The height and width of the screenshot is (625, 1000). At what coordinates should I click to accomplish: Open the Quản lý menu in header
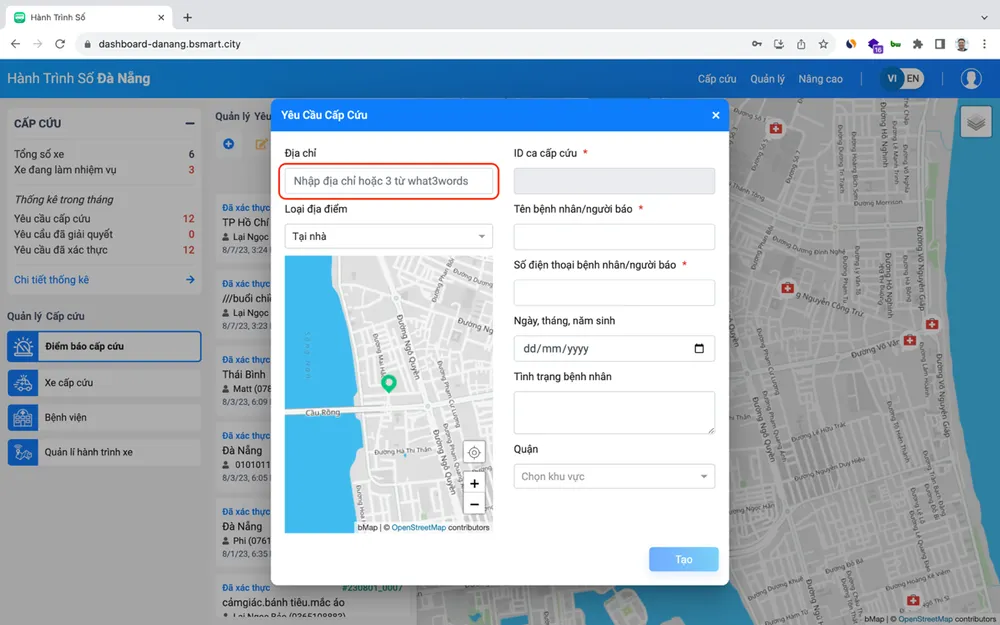pyautogui.click(x=767, y=79)
